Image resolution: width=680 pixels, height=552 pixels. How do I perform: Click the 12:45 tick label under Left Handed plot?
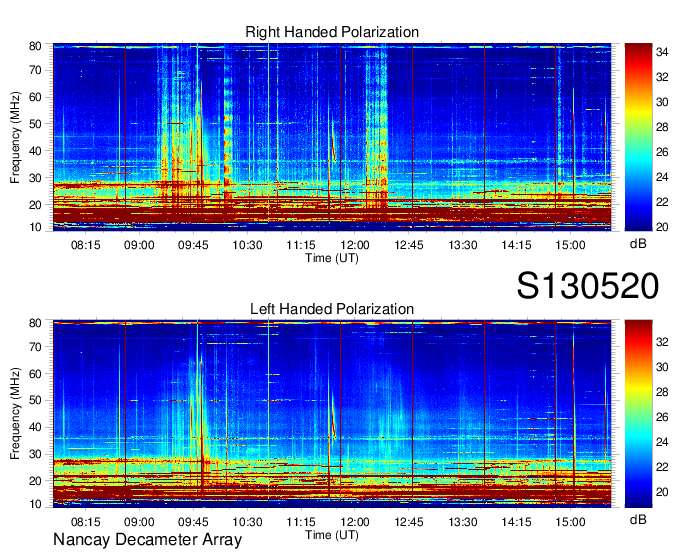pos(409,522)
